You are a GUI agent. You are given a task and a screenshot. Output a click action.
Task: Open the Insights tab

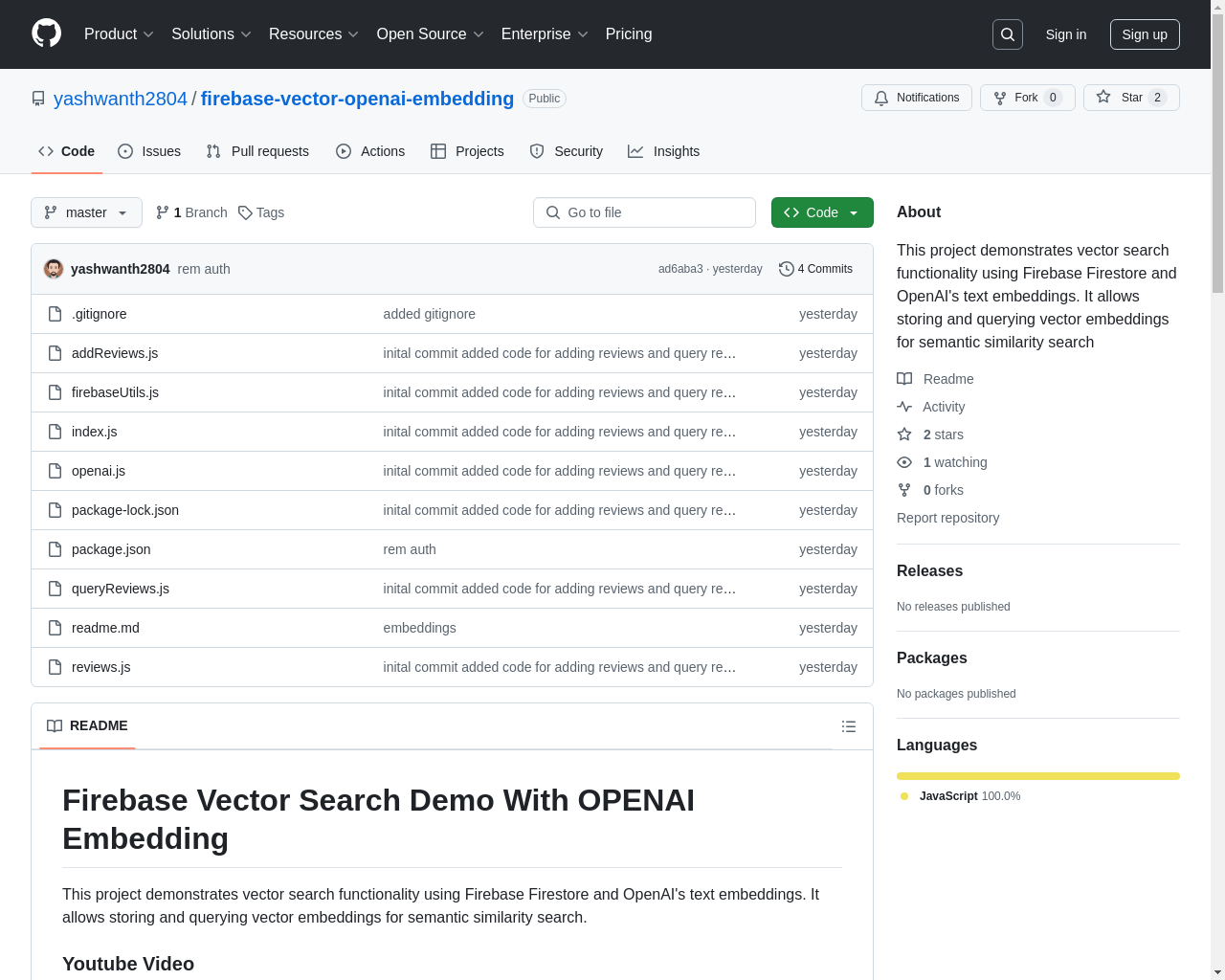663,151
